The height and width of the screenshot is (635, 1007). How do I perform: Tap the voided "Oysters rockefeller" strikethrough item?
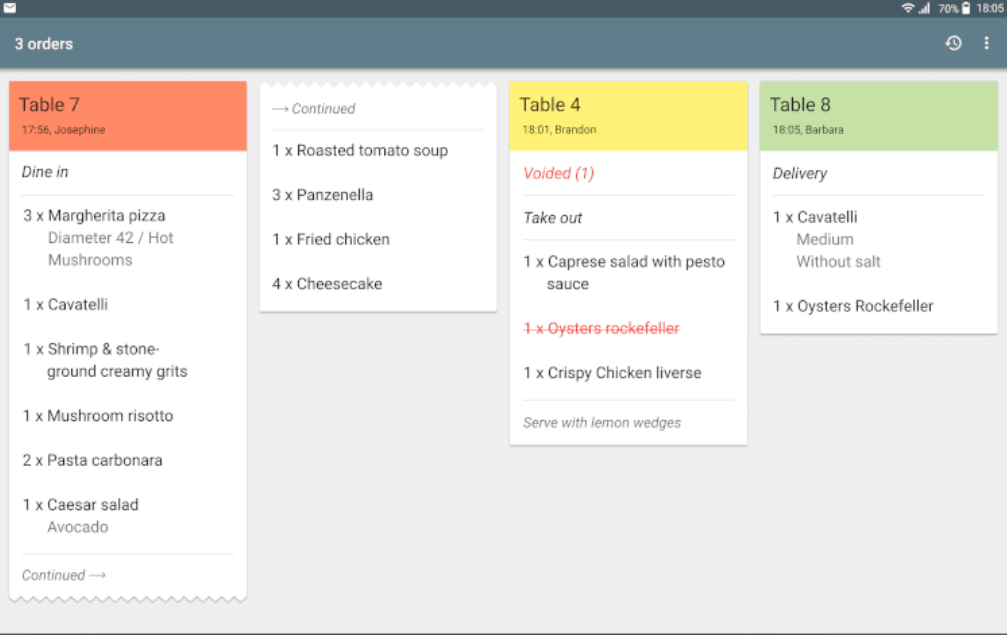(x=601, y=328)
